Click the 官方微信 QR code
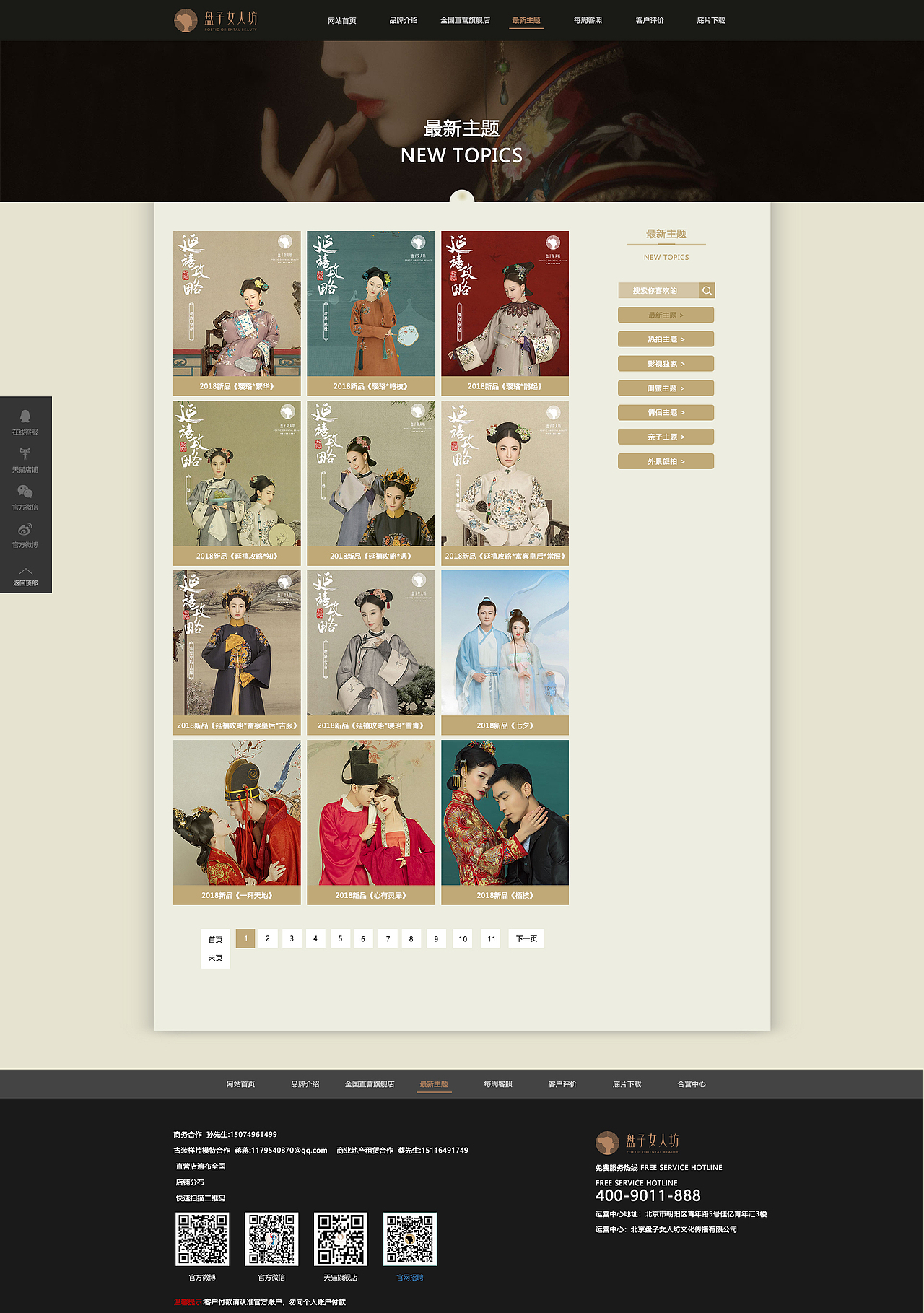This screenshot has height=1313, width=924. pos(271,1239)
